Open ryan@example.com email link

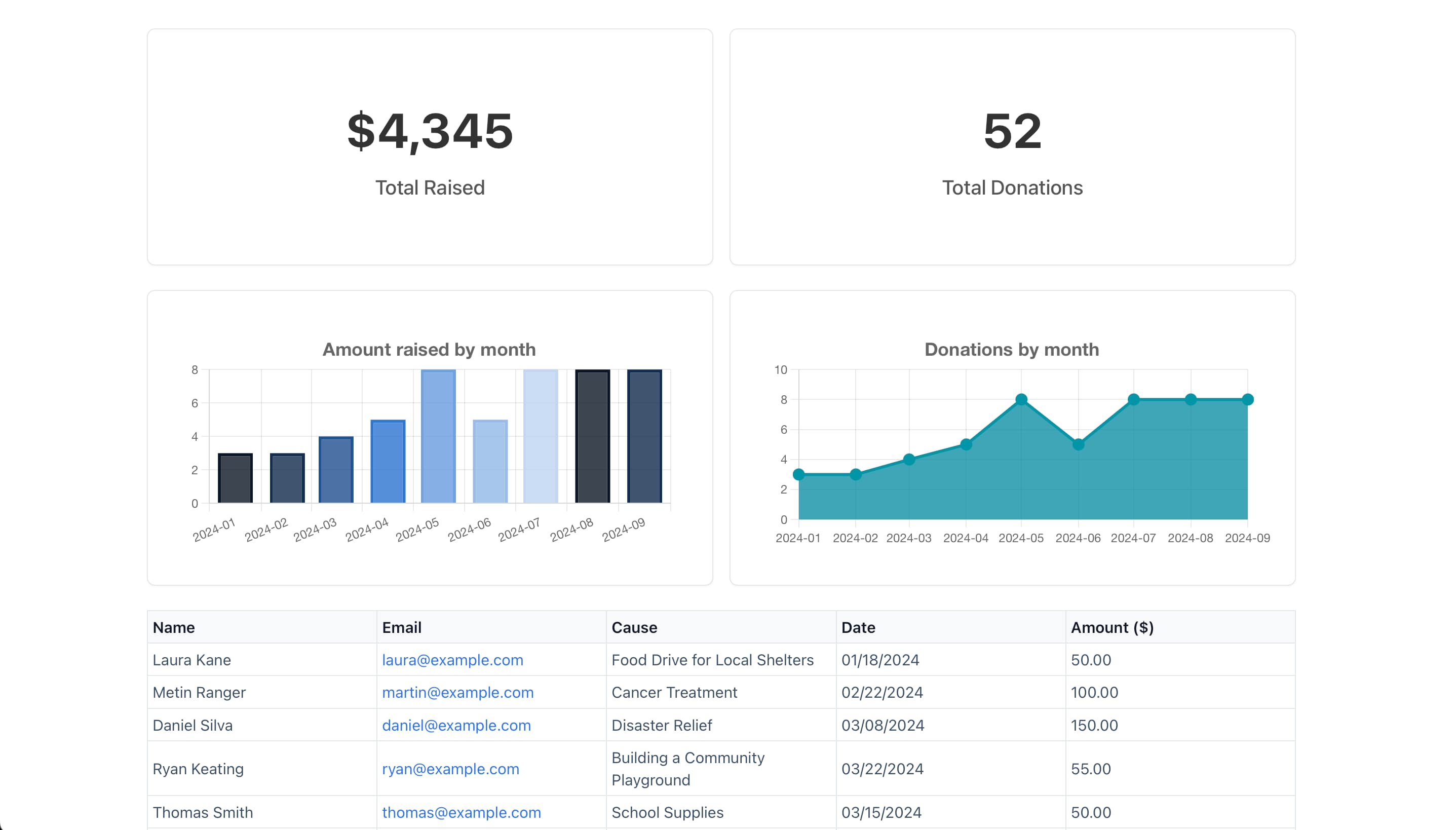coord(451,768)
